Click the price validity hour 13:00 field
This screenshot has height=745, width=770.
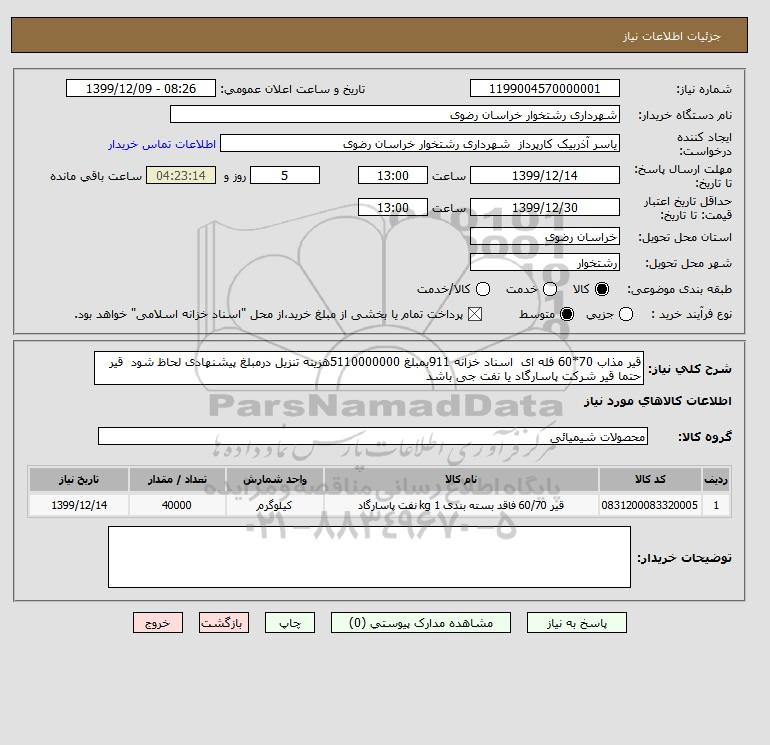coord(393,207)
